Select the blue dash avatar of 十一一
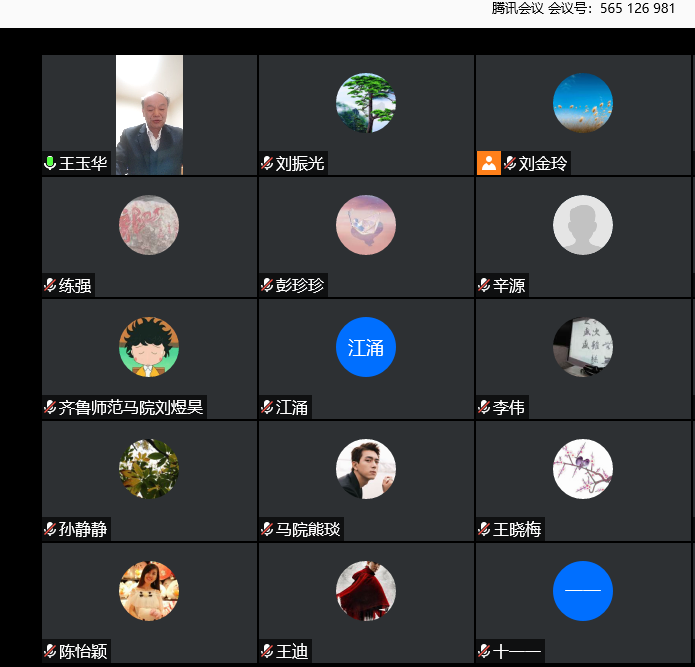This screenshot has width=695, height=667. pos(583,591)
